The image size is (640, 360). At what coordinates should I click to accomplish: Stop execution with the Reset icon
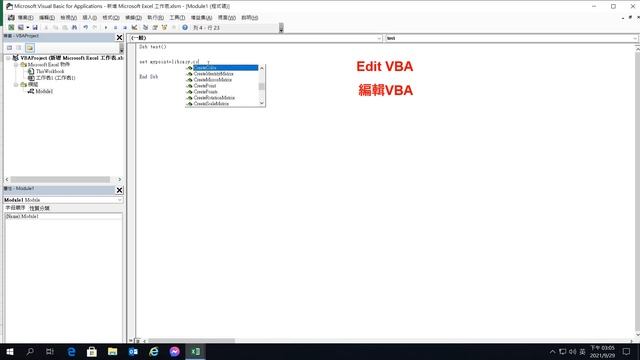[125, 27]
